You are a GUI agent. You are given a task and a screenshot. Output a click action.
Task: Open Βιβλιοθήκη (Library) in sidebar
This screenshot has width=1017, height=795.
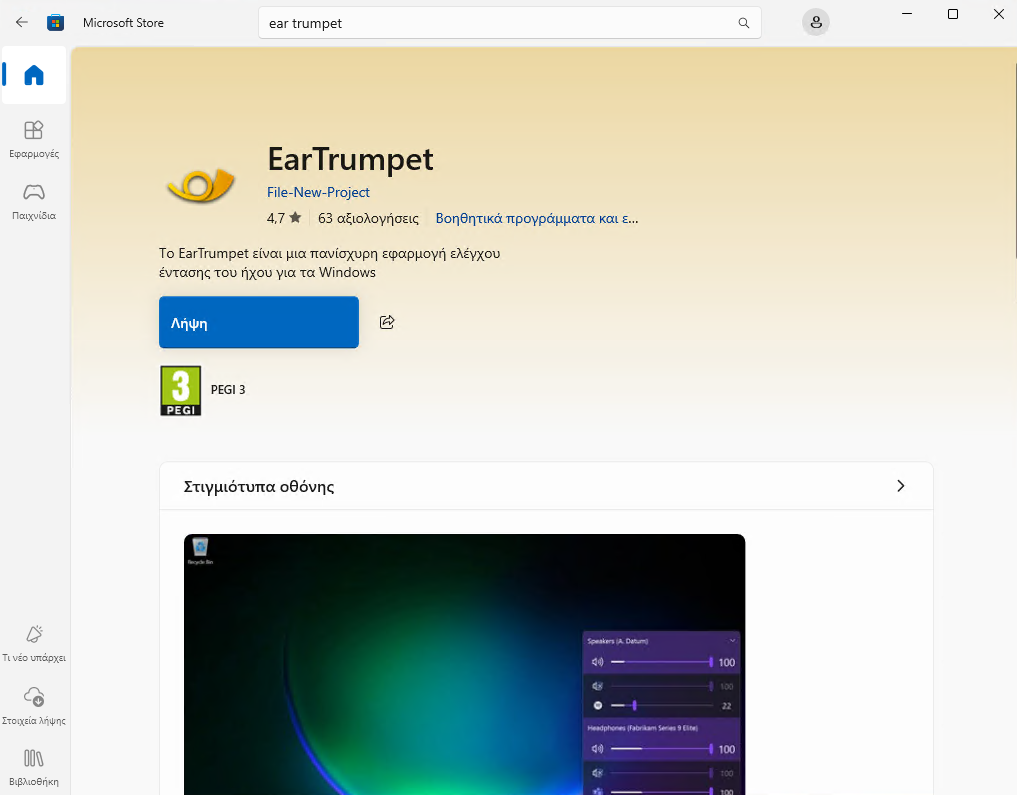tap(34, 766)
